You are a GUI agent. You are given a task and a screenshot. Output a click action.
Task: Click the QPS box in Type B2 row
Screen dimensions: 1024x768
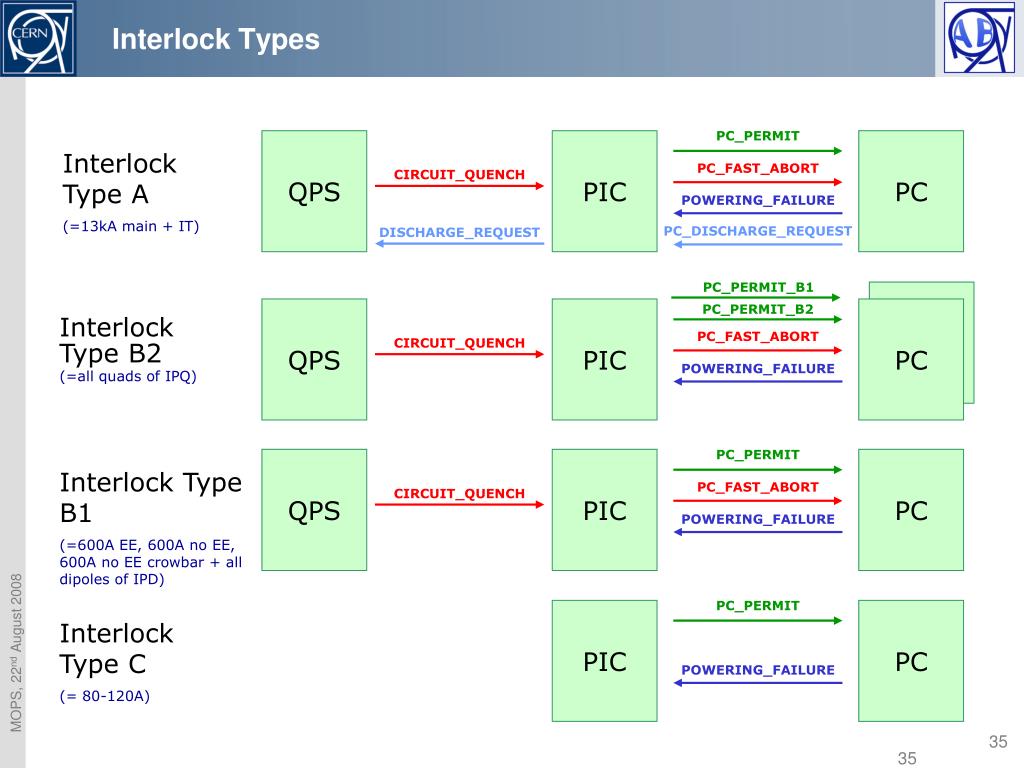click(x=314, y=359)
